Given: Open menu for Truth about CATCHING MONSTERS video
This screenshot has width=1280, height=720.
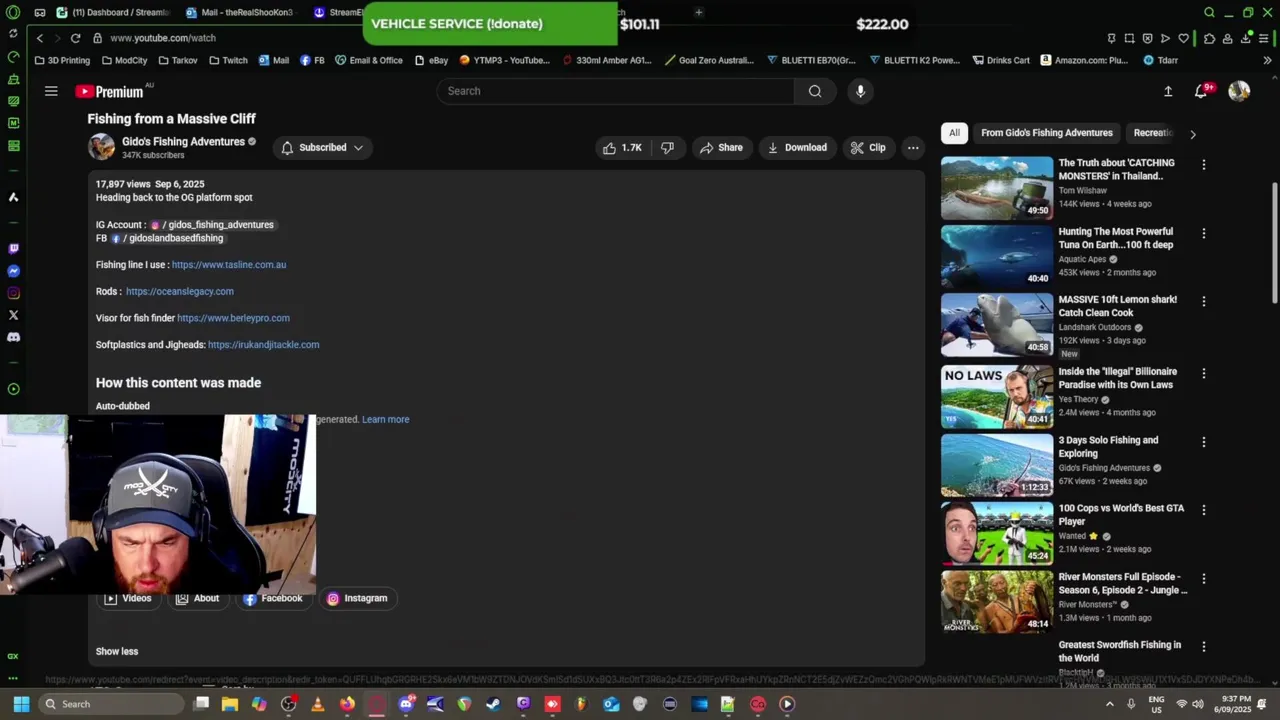Looking at the screenshot, I should tap(1204, 165).
